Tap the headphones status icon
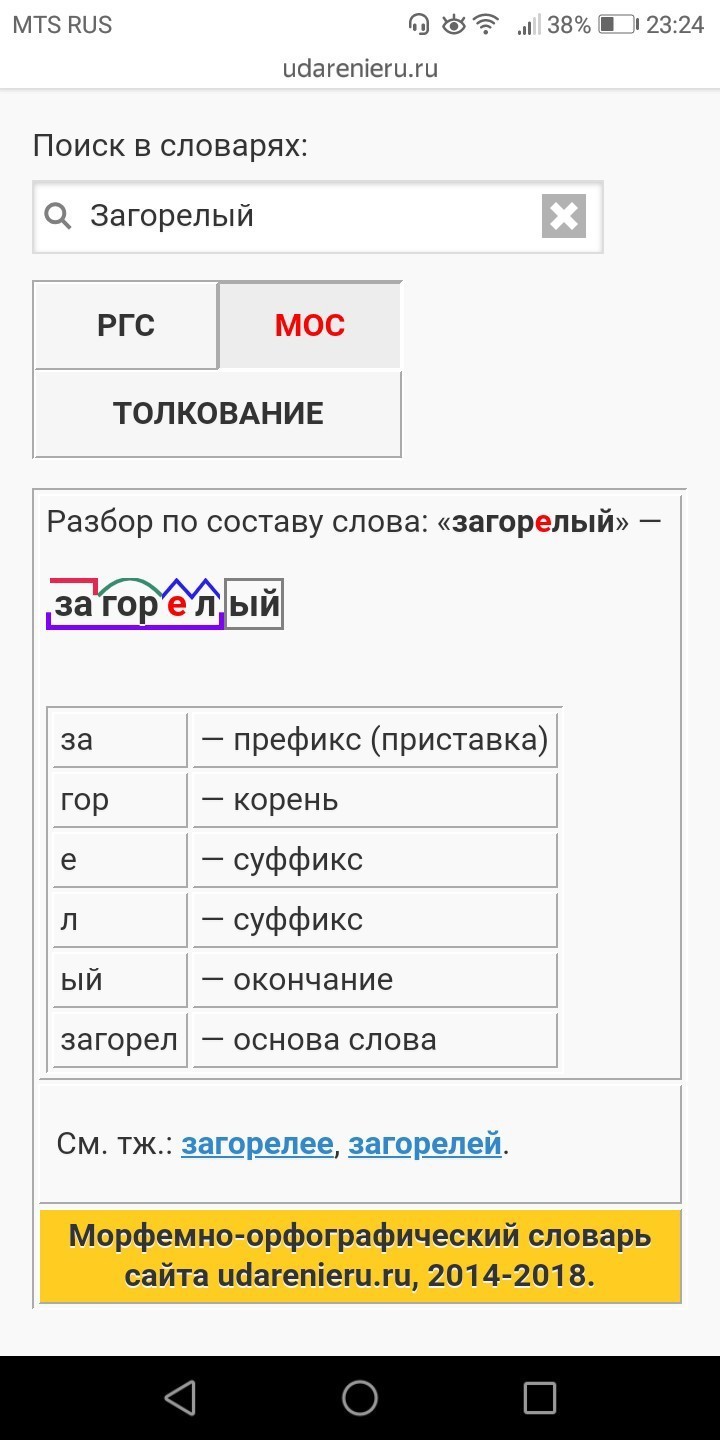Image resolution: width=720 pixels, height=1440 pixels. pos(420,25)
